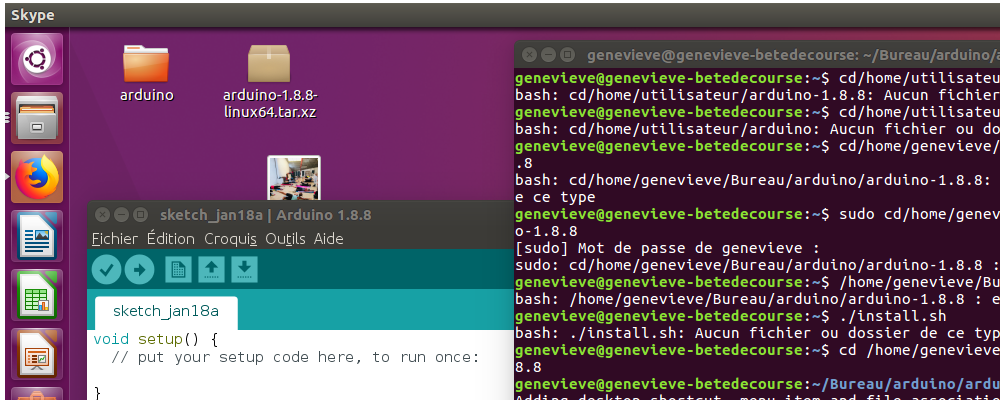Click the void setup() line in editor
This screenshot has width=1000, height=400.
coord(155,339)
